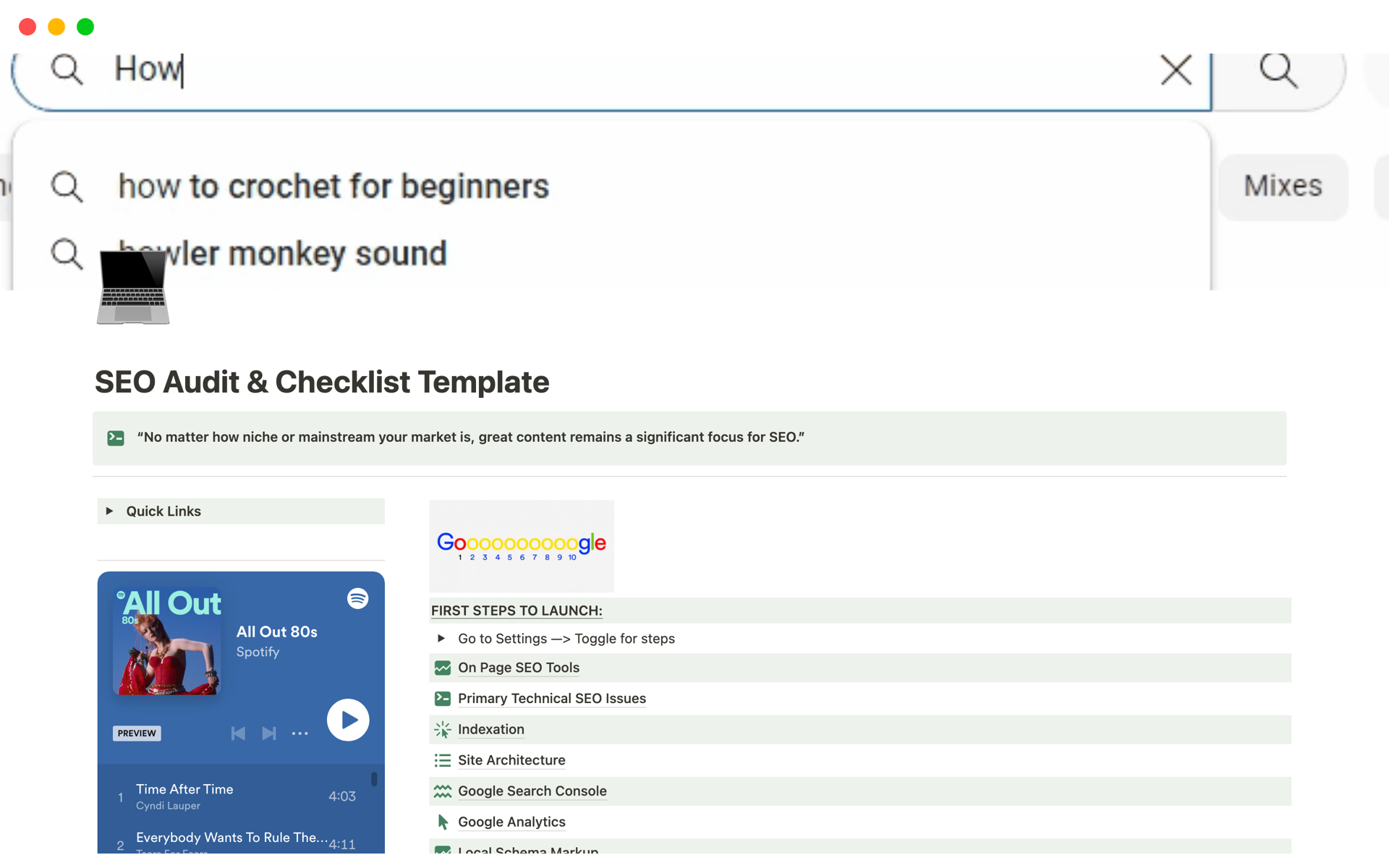Open the Spotify more options menu

pyautogui.click(x=300, y=733)
